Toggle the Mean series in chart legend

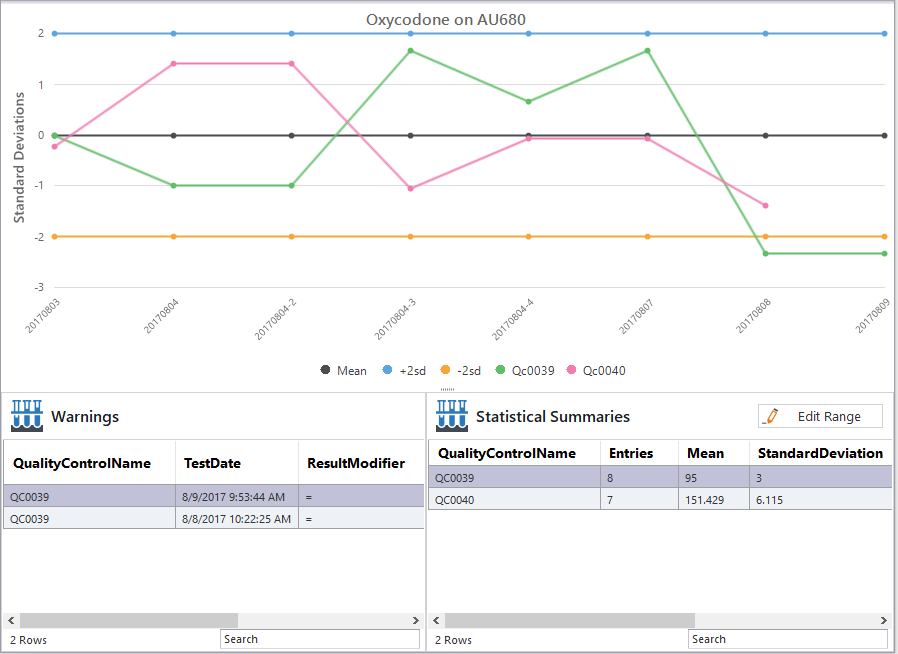click(343, 371)
